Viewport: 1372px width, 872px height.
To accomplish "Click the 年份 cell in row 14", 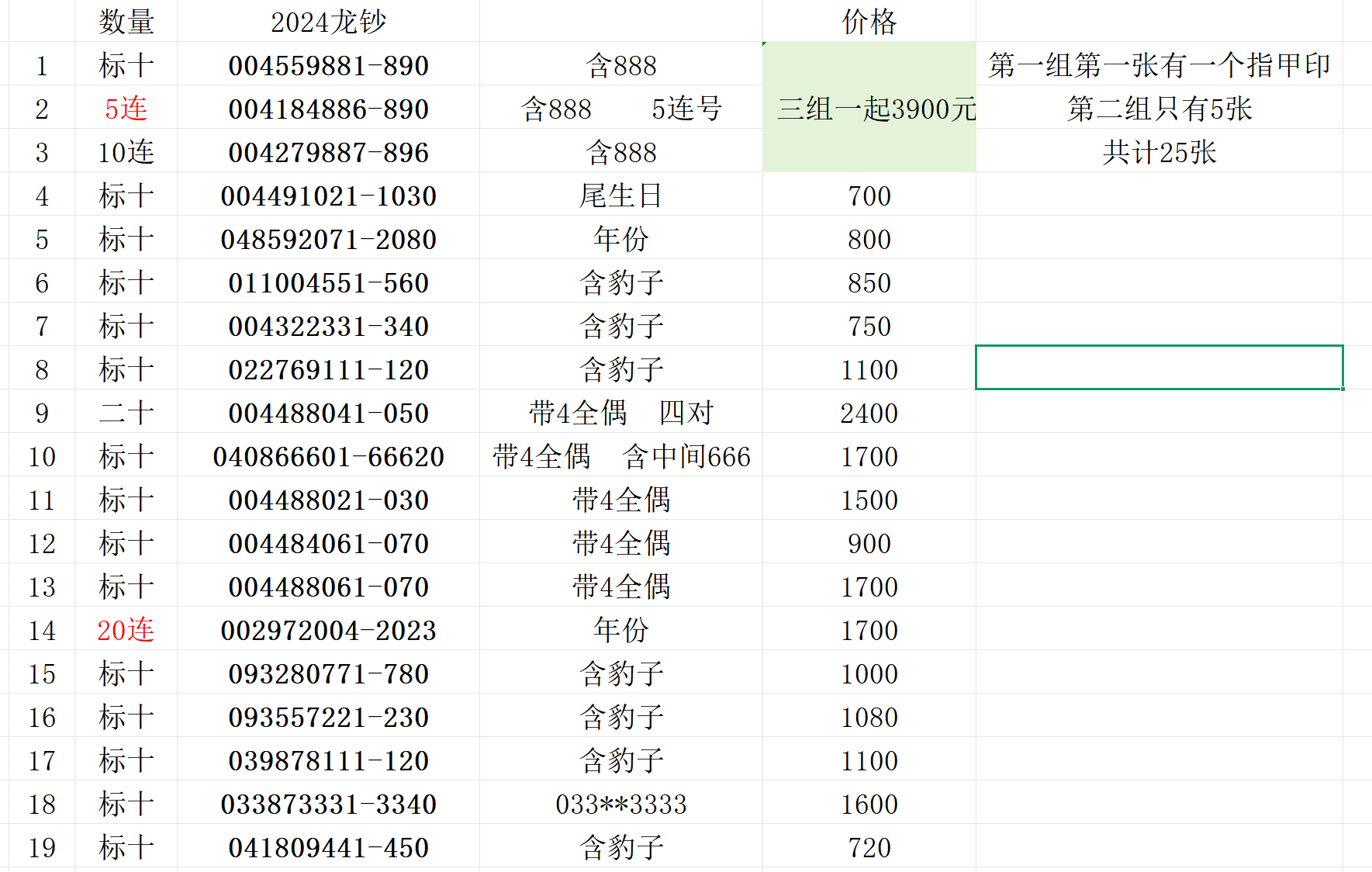I will [621, 630].
